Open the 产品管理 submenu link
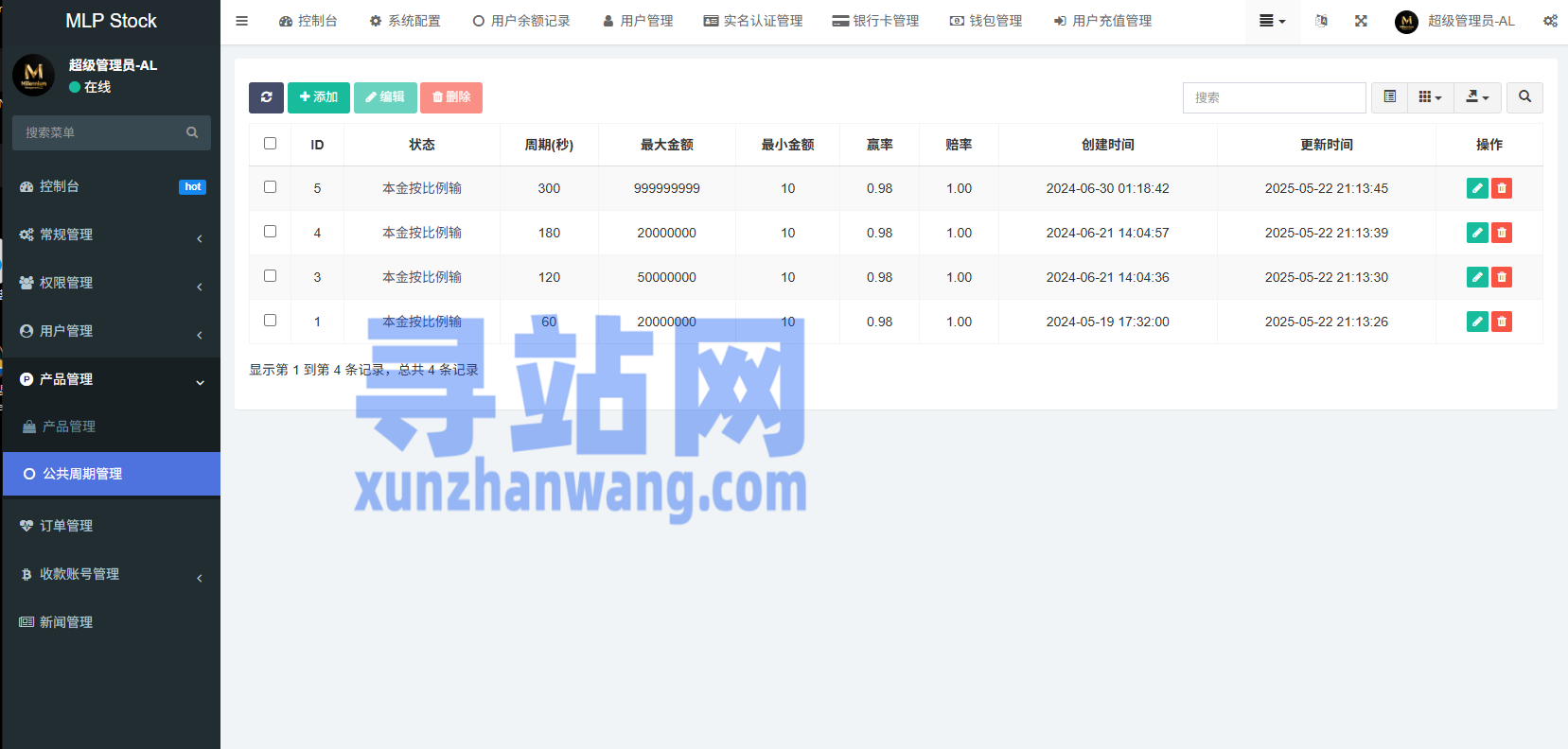 coord(69,427)
